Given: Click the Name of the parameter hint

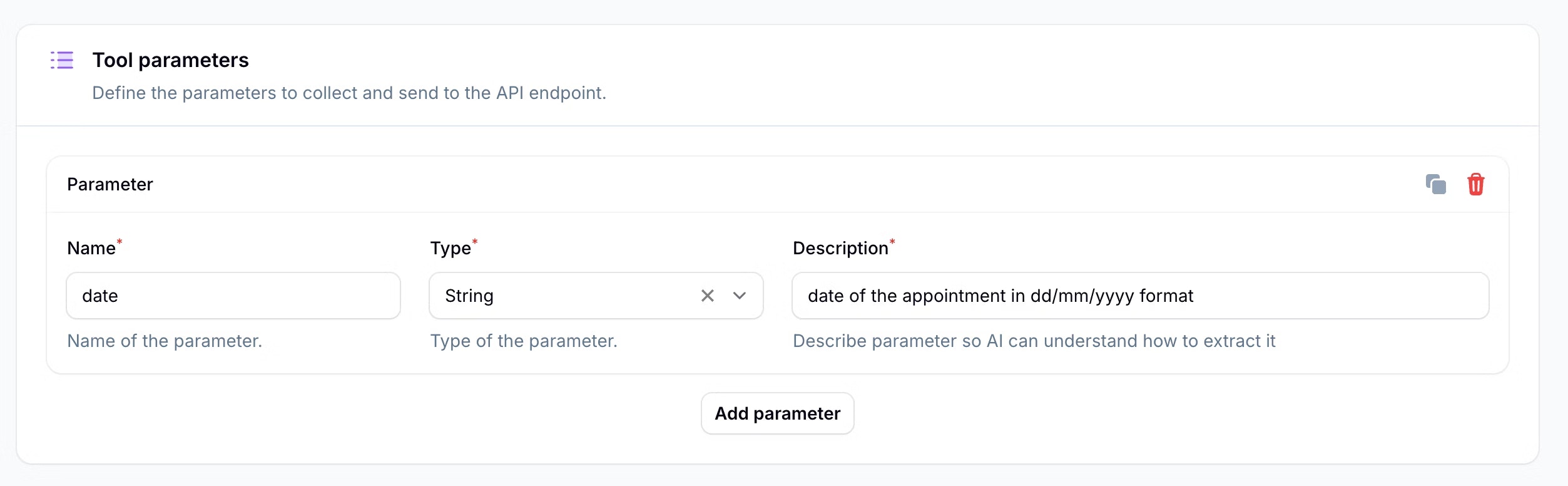Looking at the screenshot, I should click(165, 341).
